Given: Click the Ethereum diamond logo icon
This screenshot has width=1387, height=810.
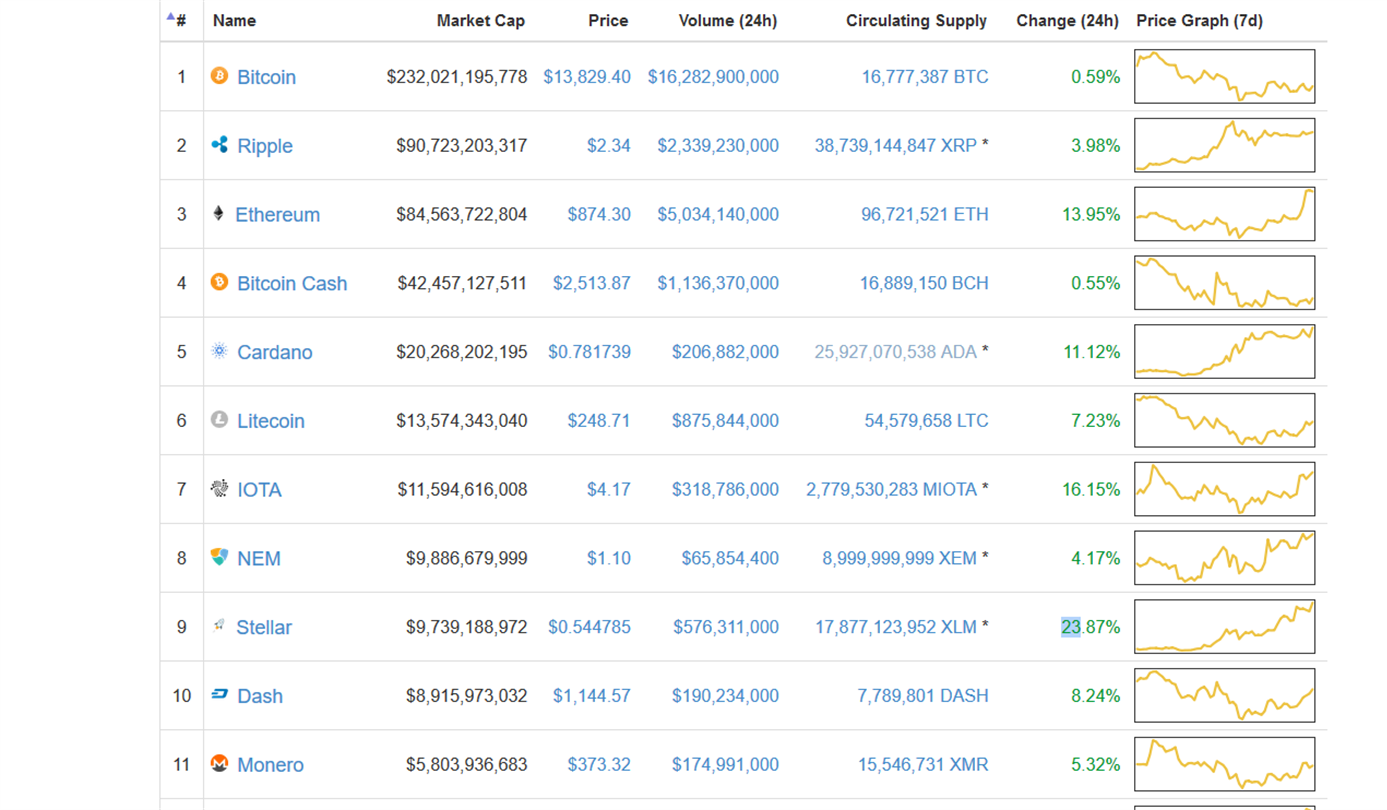Looking at the screenshot, I should [x=218, y=213].
